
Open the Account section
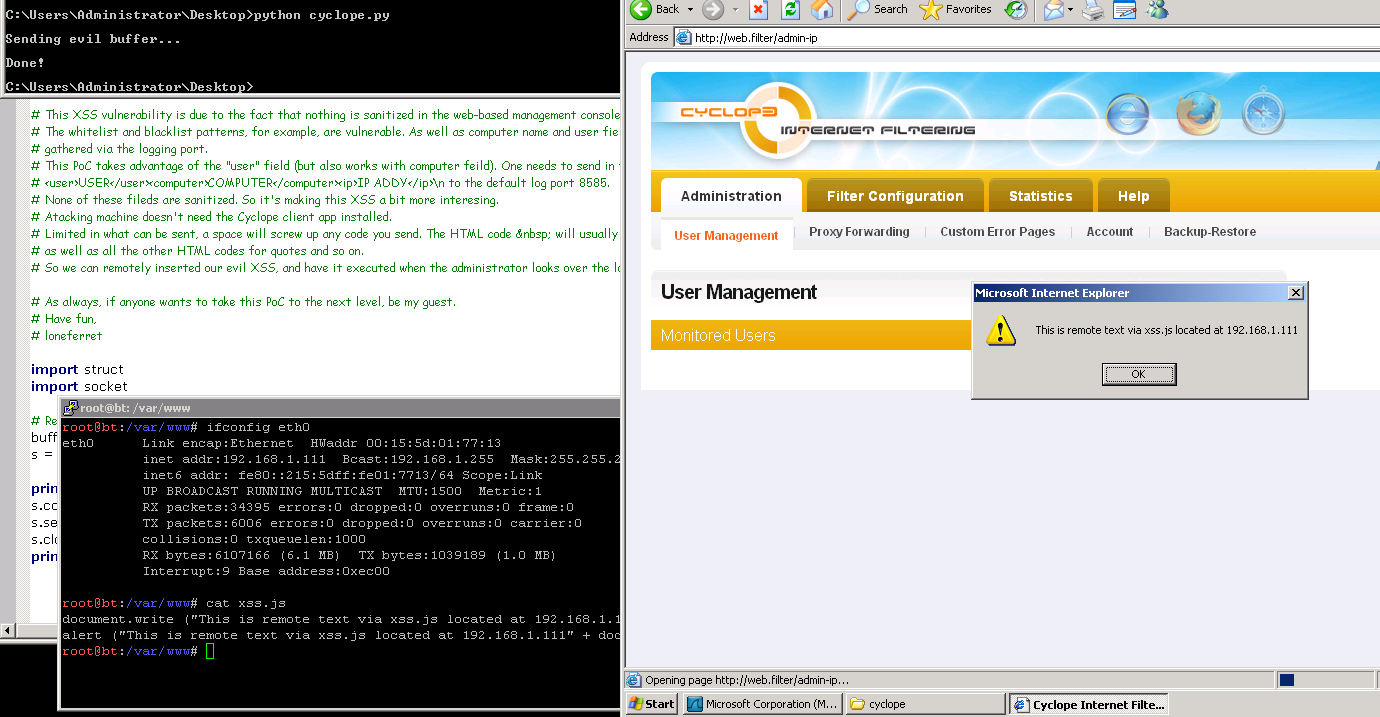1110,232
